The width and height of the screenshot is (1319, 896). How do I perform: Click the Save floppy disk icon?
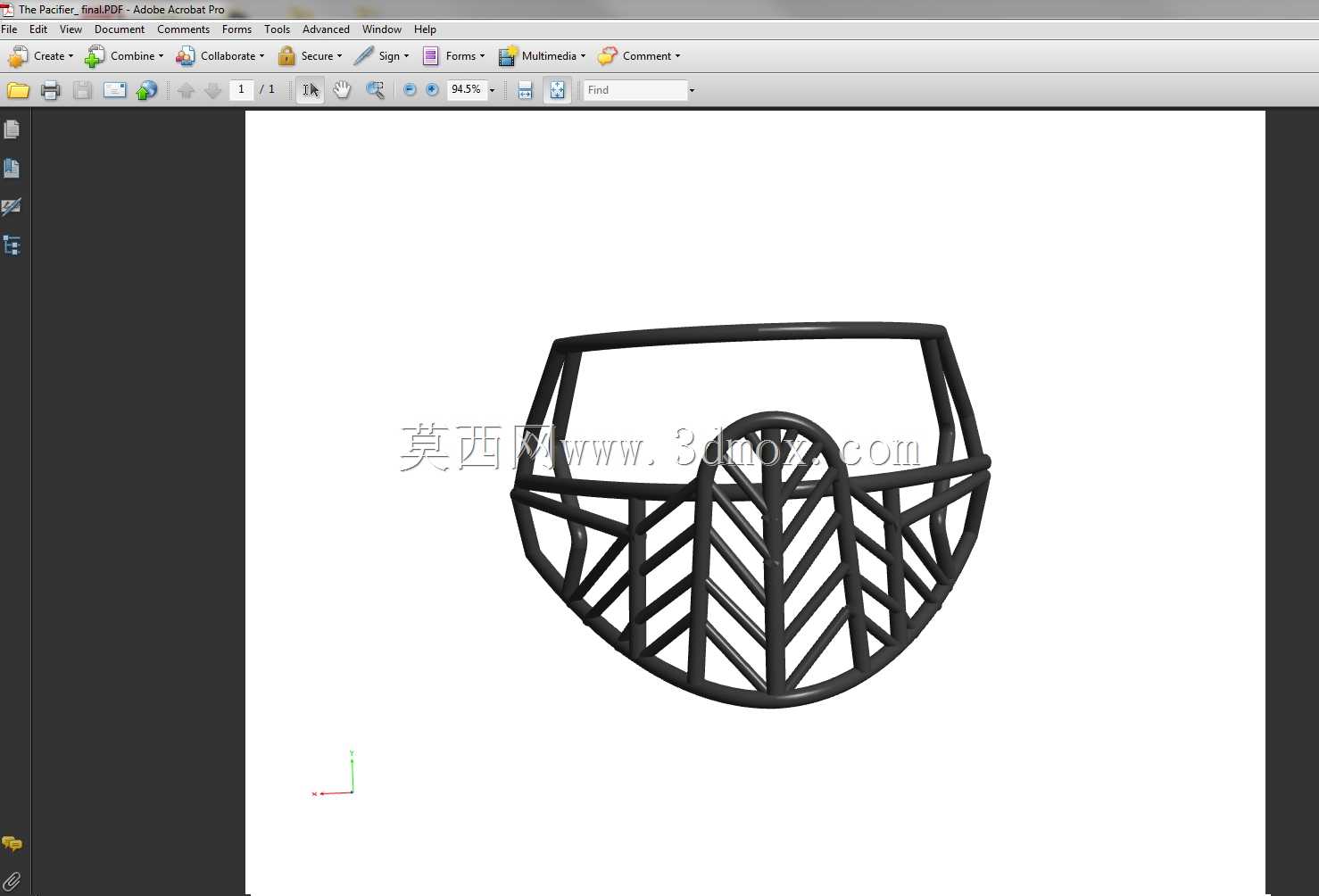click(82, 90)
